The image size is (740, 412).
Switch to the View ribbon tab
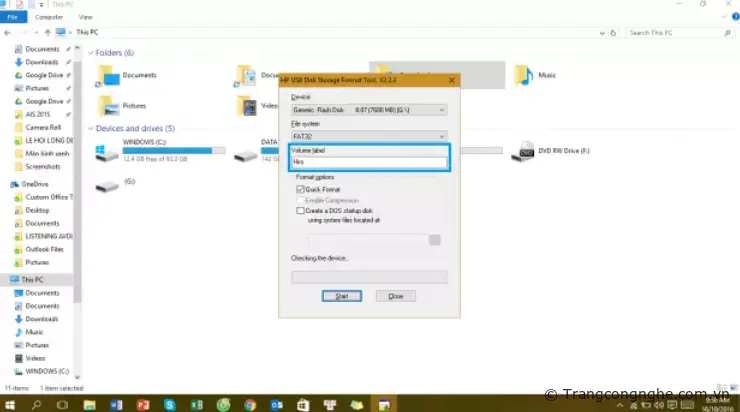tap(86, 17)
